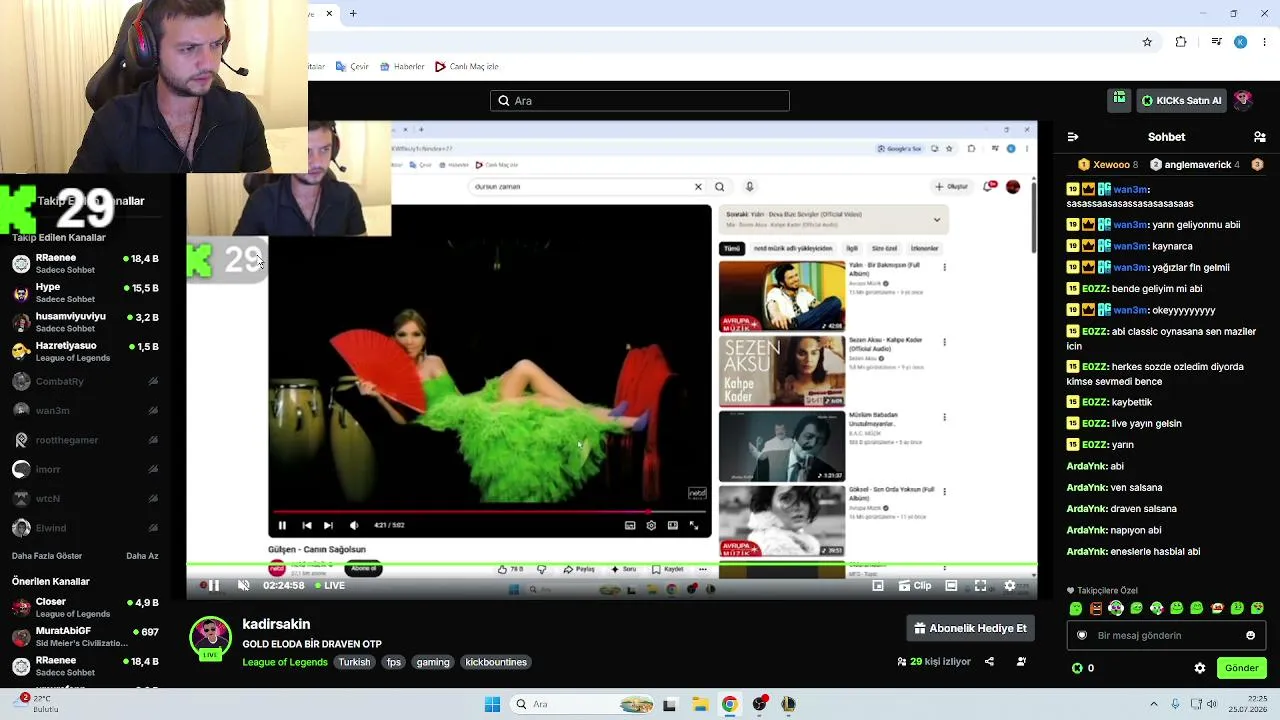Click the Bir mesaj gönderin chat input
This screenshot has height=720, width=1280.
pos(1166,635)
